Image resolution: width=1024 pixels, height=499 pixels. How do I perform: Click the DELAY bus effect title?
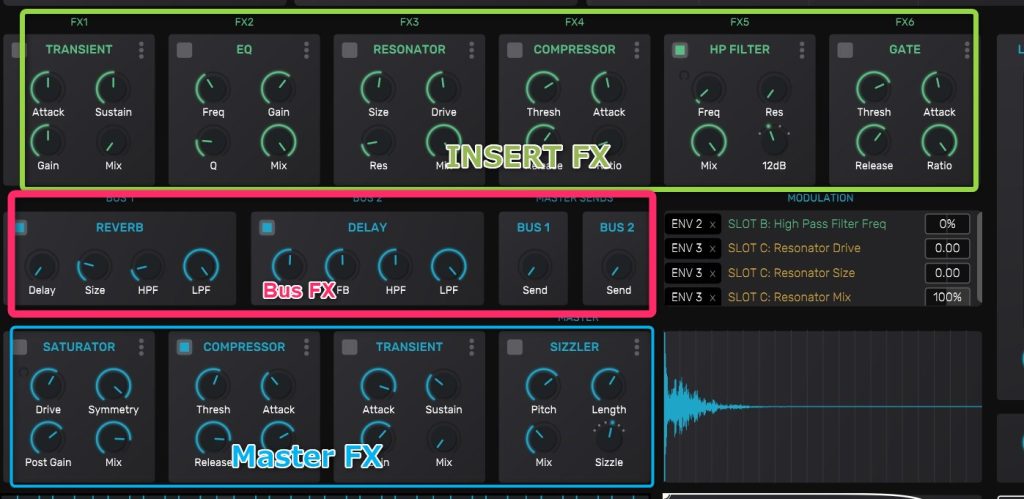pyautogui.click(x=367, y=228)
